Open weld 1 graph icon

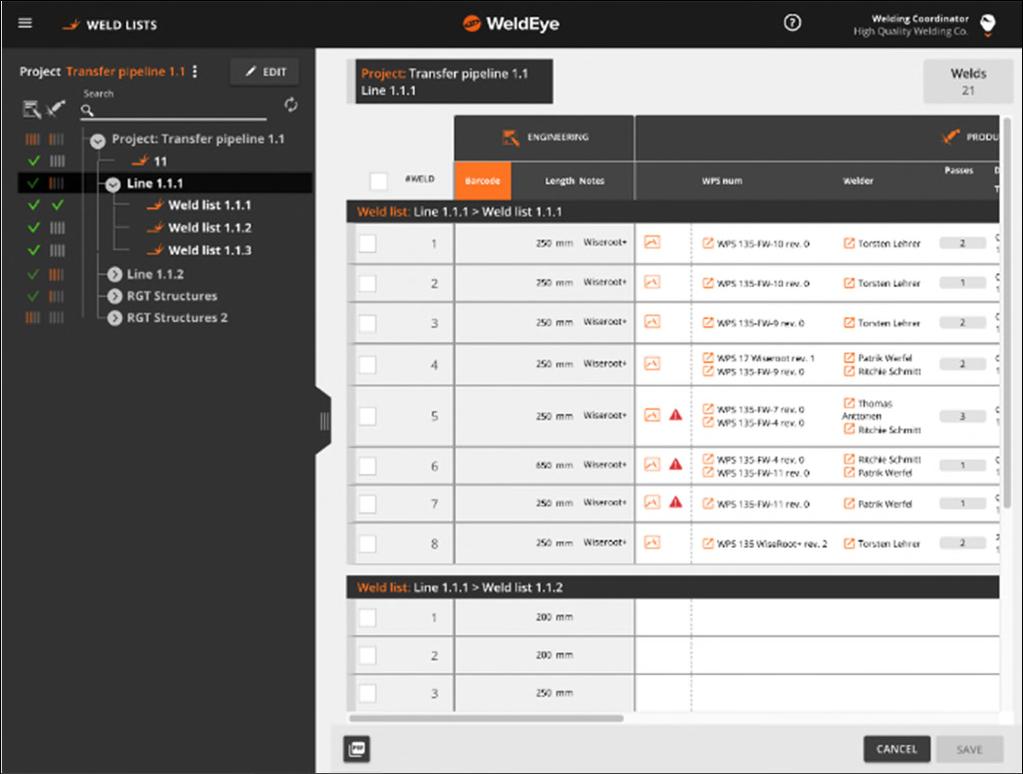[652, 242]
